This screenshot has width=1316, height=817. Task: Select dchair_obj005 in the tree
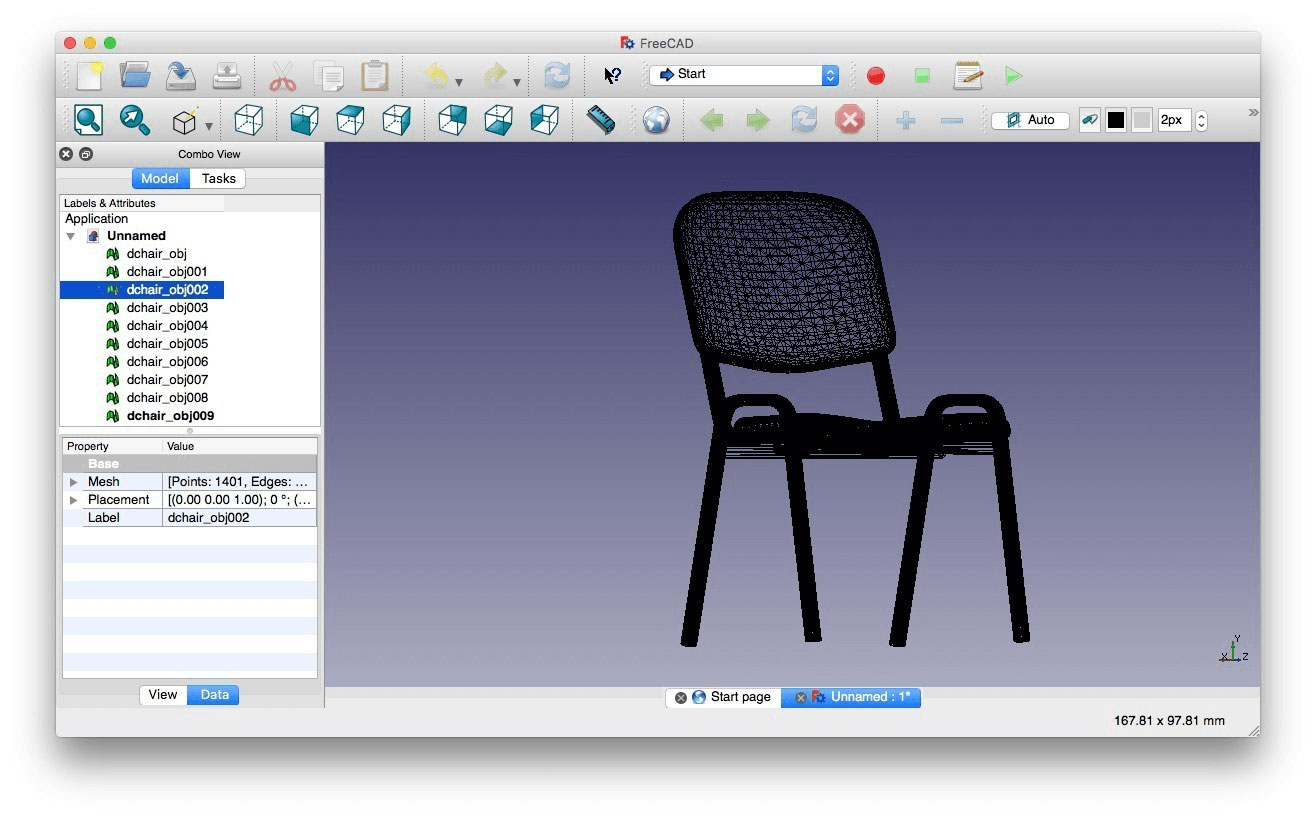tap(167, 344)
